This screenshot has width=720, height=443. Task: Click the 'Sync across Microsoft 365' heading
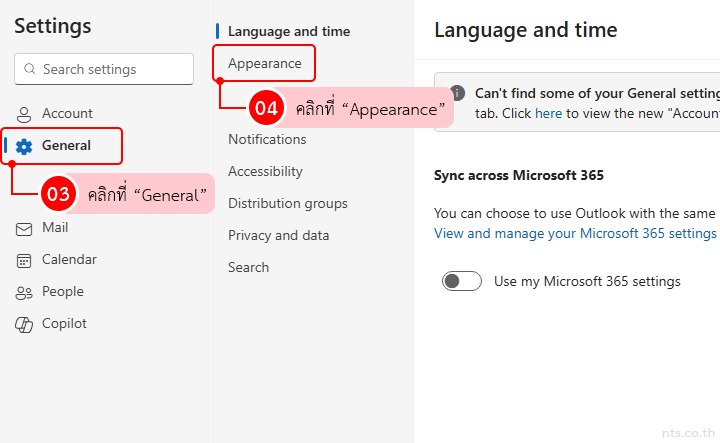pyautogui.click(x=519, y=175)
